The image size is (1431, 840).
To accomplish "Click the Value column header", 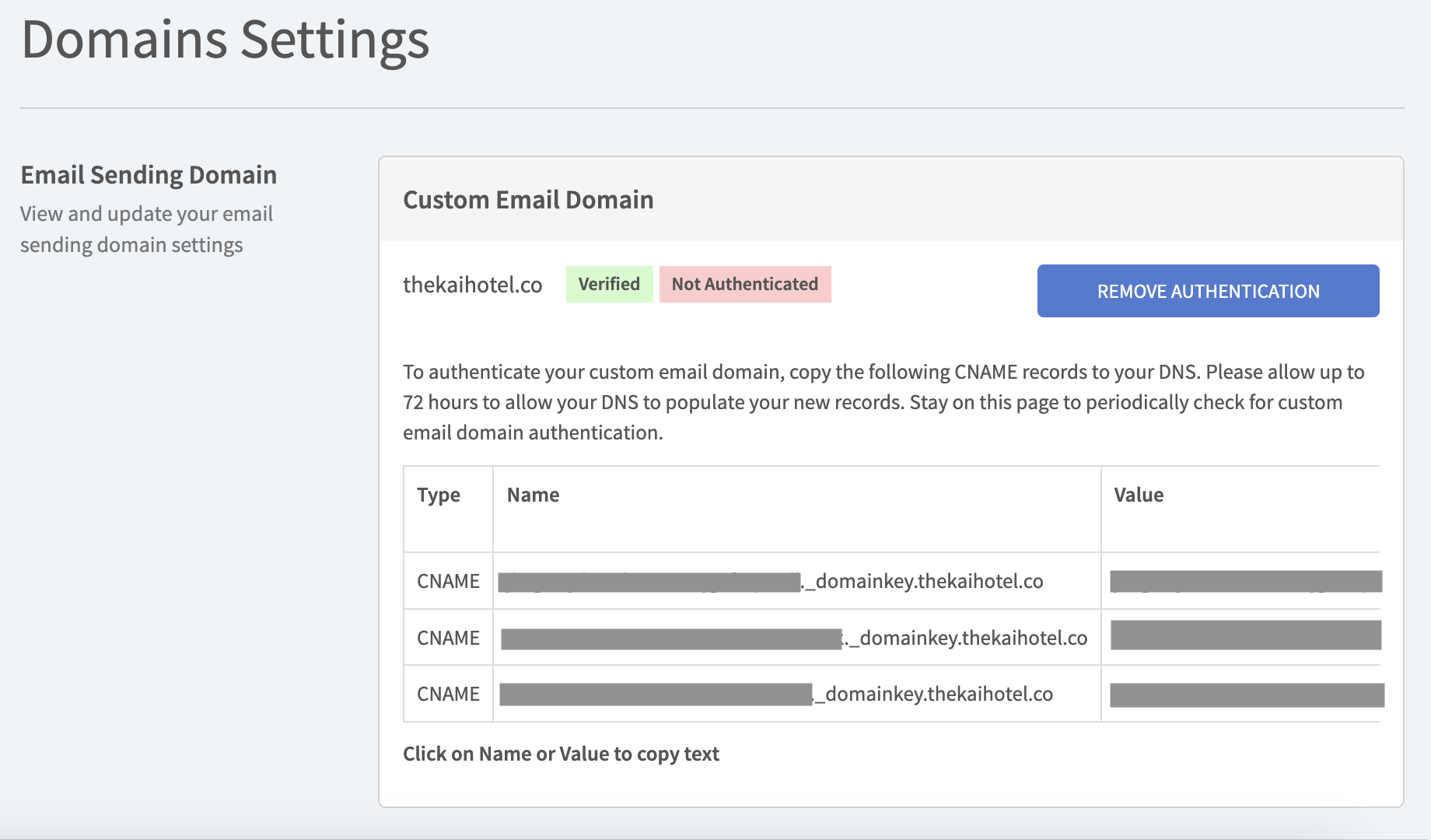I will coord(1139,495).
